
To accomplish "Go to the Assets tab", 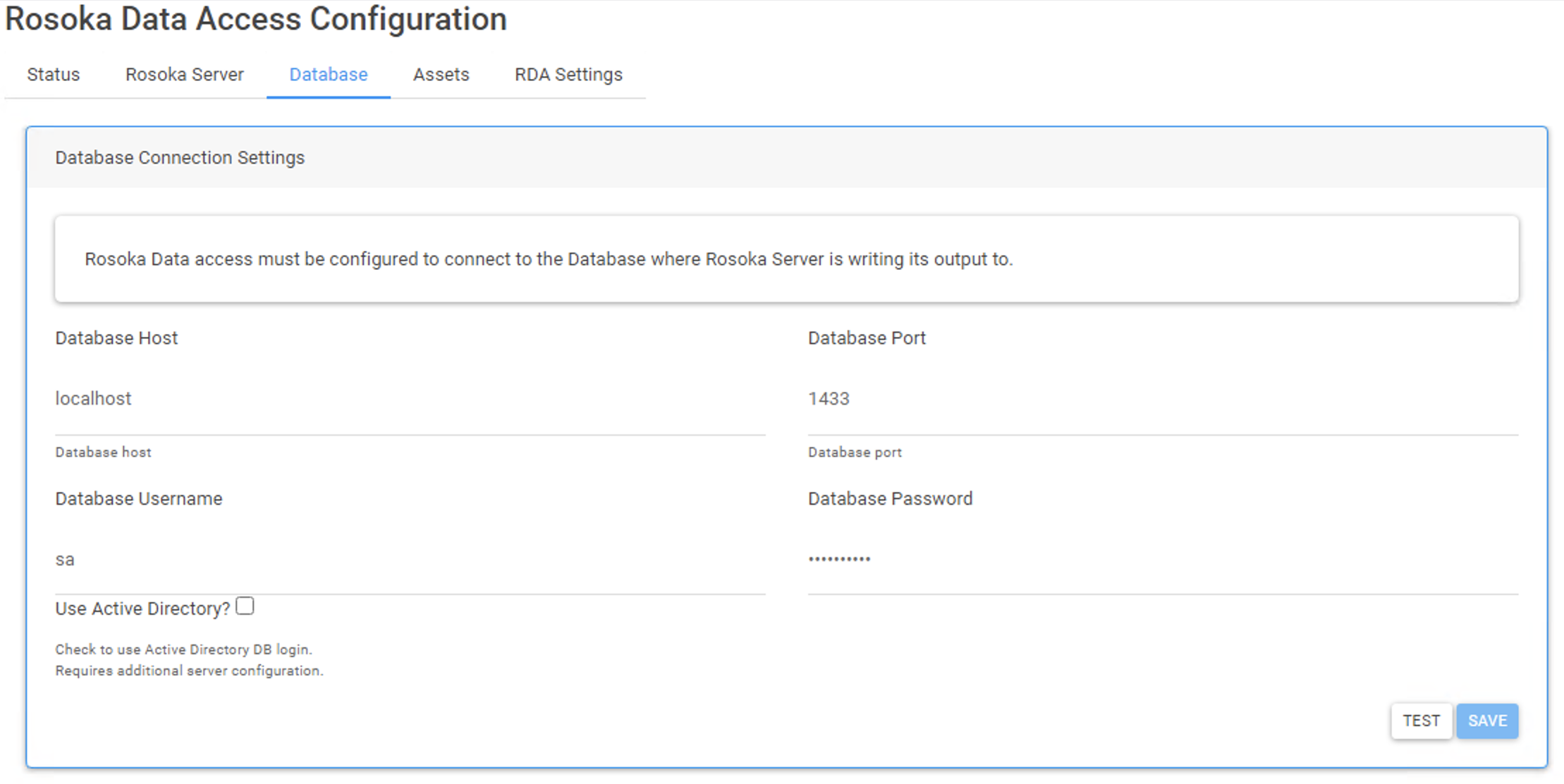I will 441,75.
